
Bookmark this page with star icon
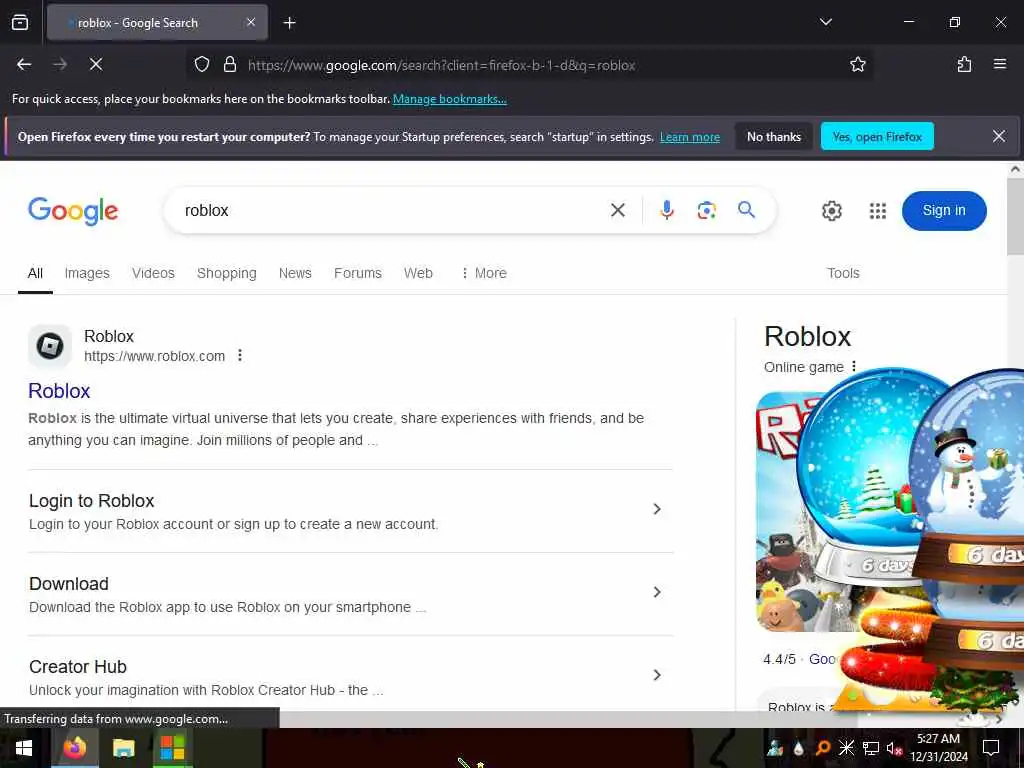(x=857, y=64)
